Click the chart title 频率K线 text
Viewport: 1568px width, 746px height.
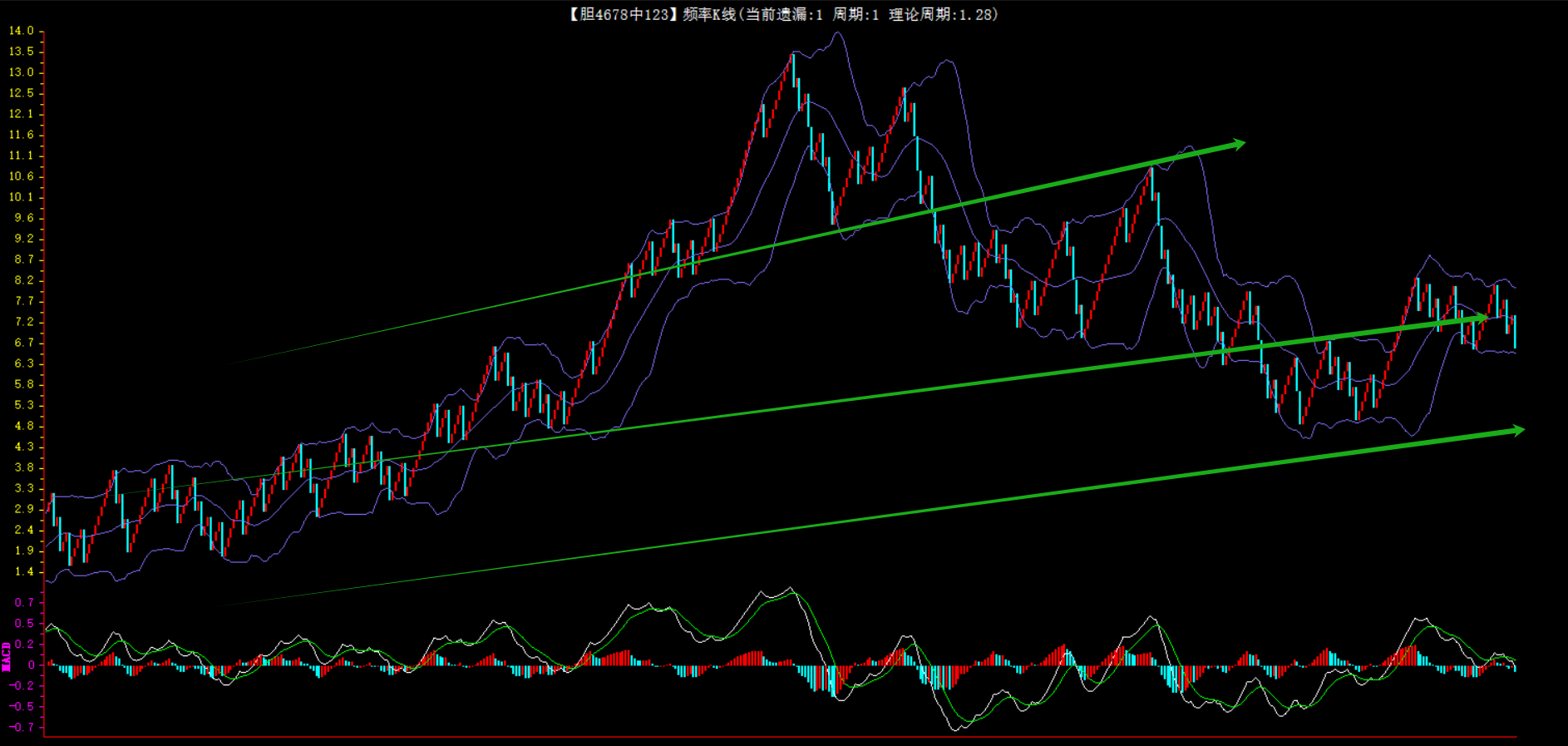point(708,14)
